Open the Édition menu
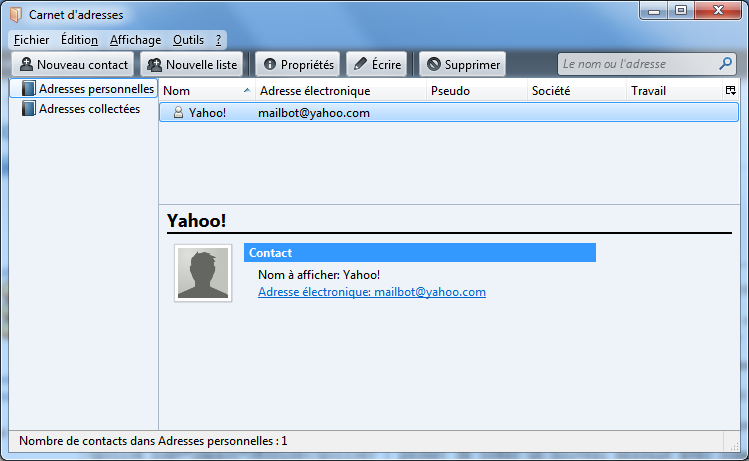The image size is (749, 461). tap(79, 40)
